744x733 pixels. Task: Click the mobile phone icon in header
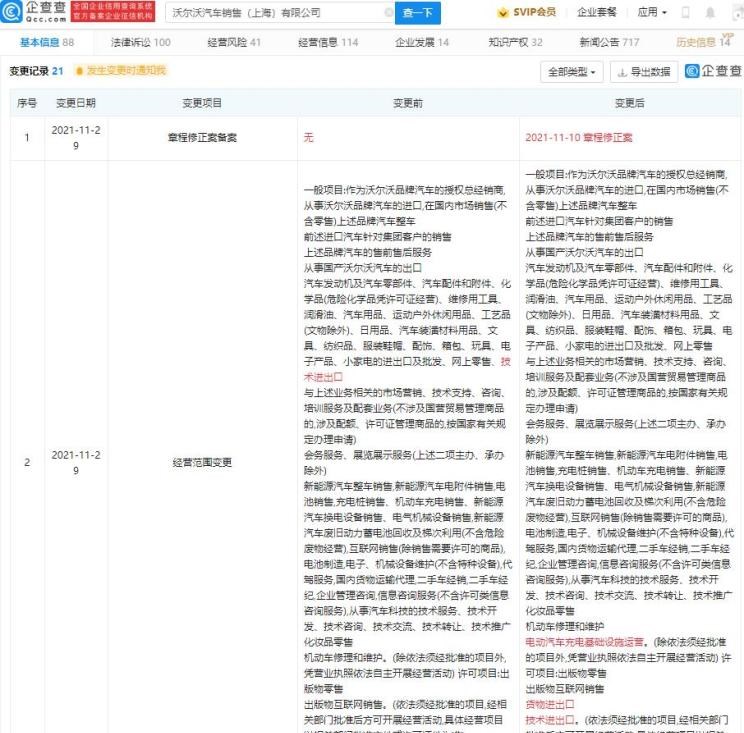[x=685, y=13]
